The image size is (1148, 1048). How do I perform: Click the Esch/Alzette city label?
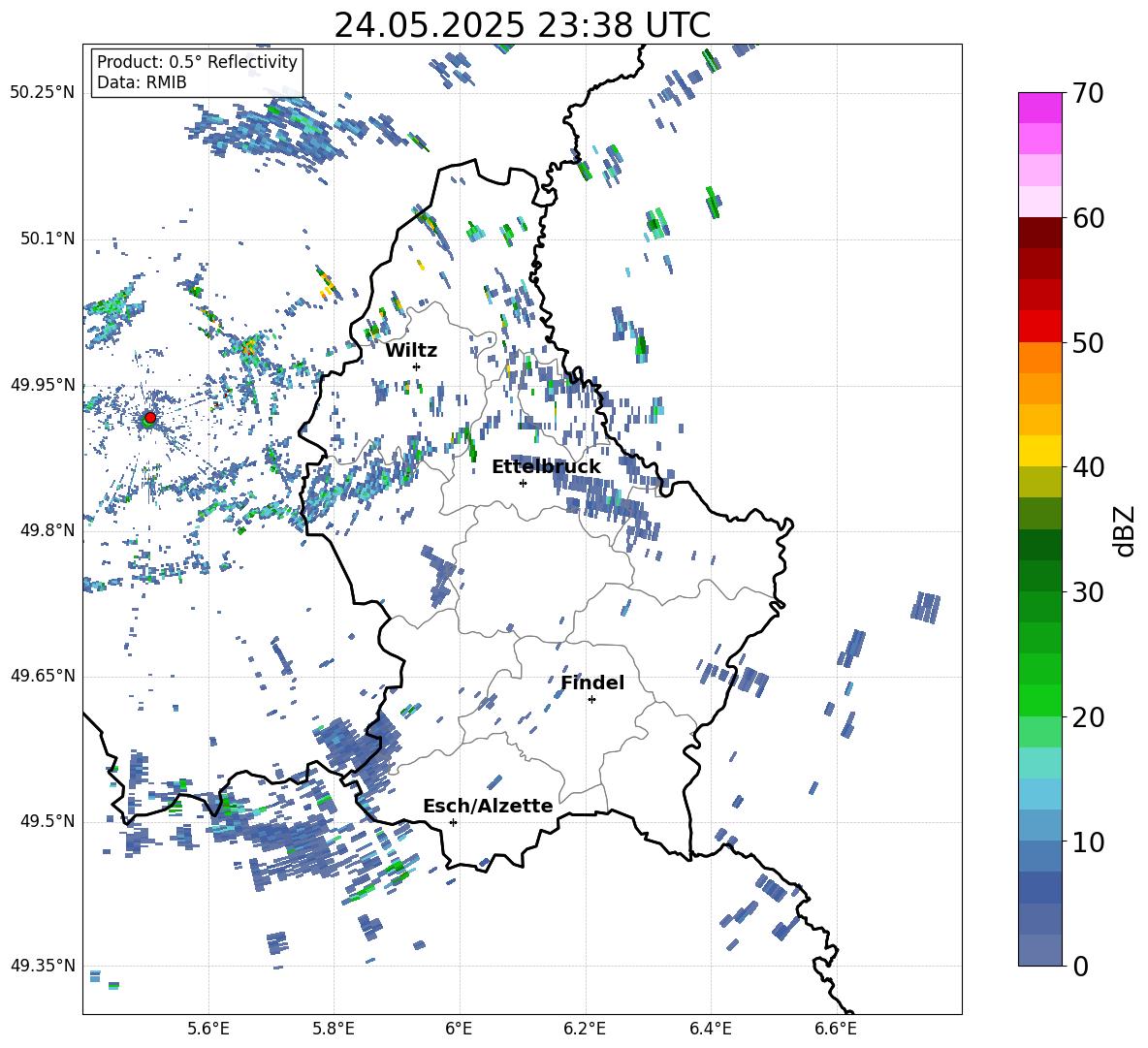coord(489,806)
